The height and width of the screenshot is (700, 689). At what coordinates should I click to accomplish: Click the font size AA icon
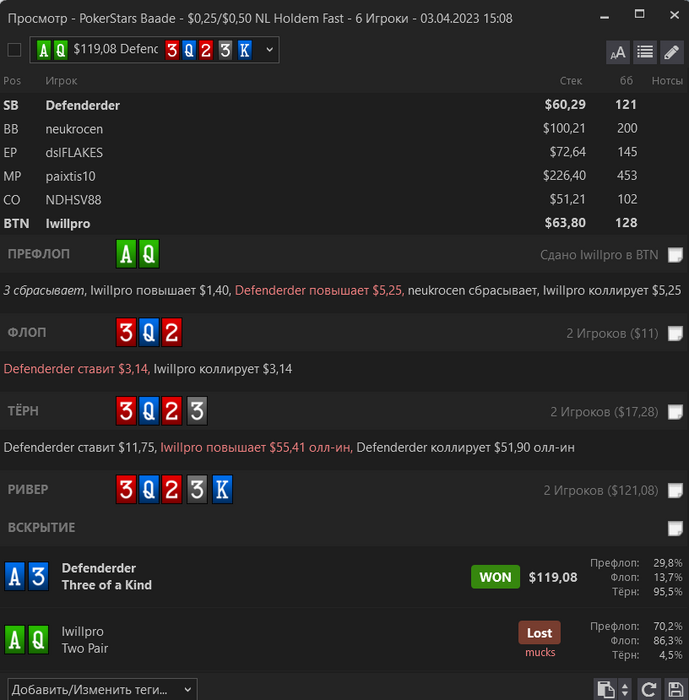(x=618, y=52)
